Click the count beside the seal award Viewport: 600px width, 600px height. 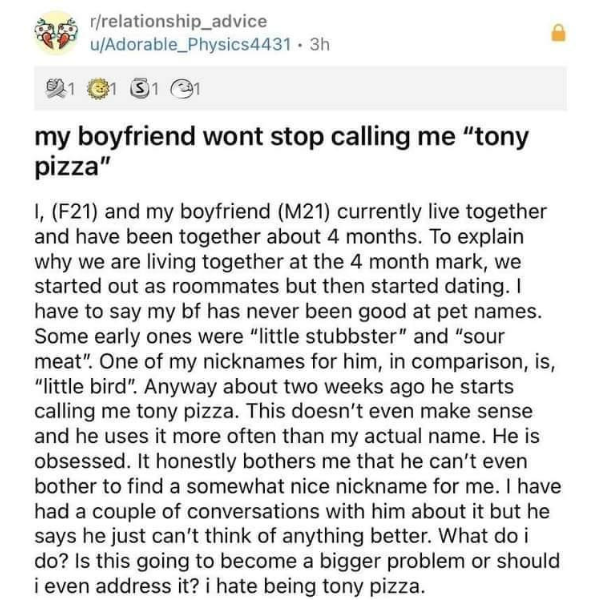coord(196,90)
